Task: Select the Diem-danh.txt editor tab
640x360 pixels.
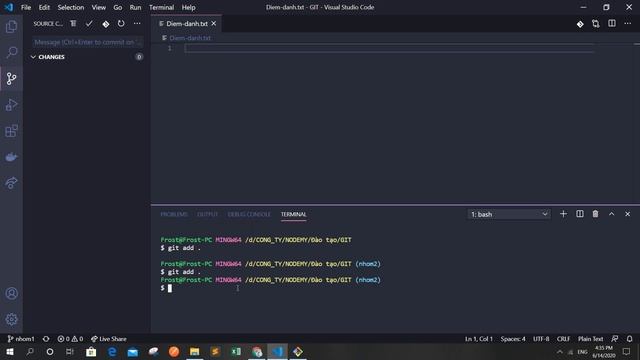Action: [187, 24]
